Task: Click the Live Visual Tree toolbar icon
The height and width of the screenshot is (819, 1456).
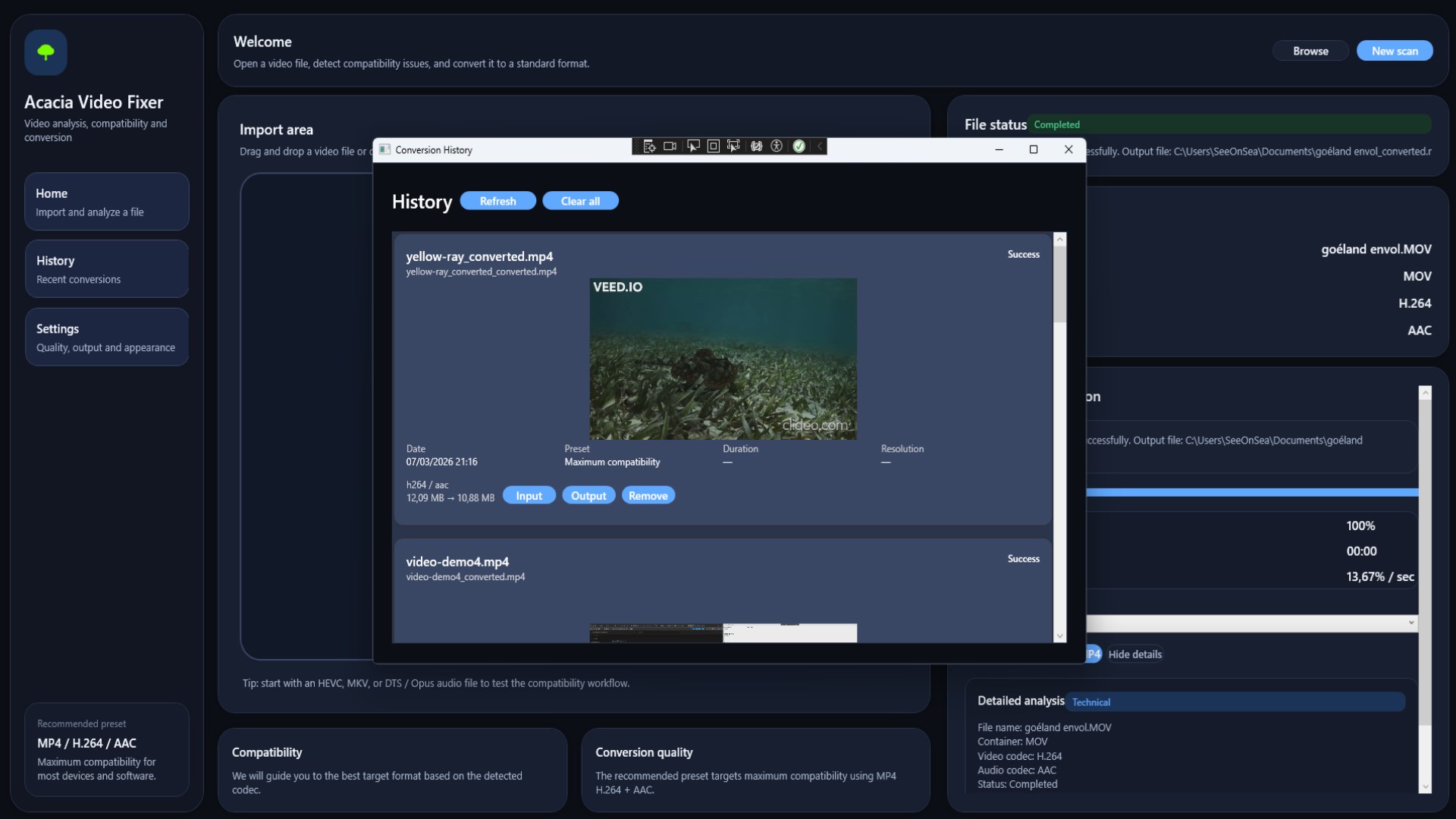Action: pyautogui.click(x=649, y=146)
